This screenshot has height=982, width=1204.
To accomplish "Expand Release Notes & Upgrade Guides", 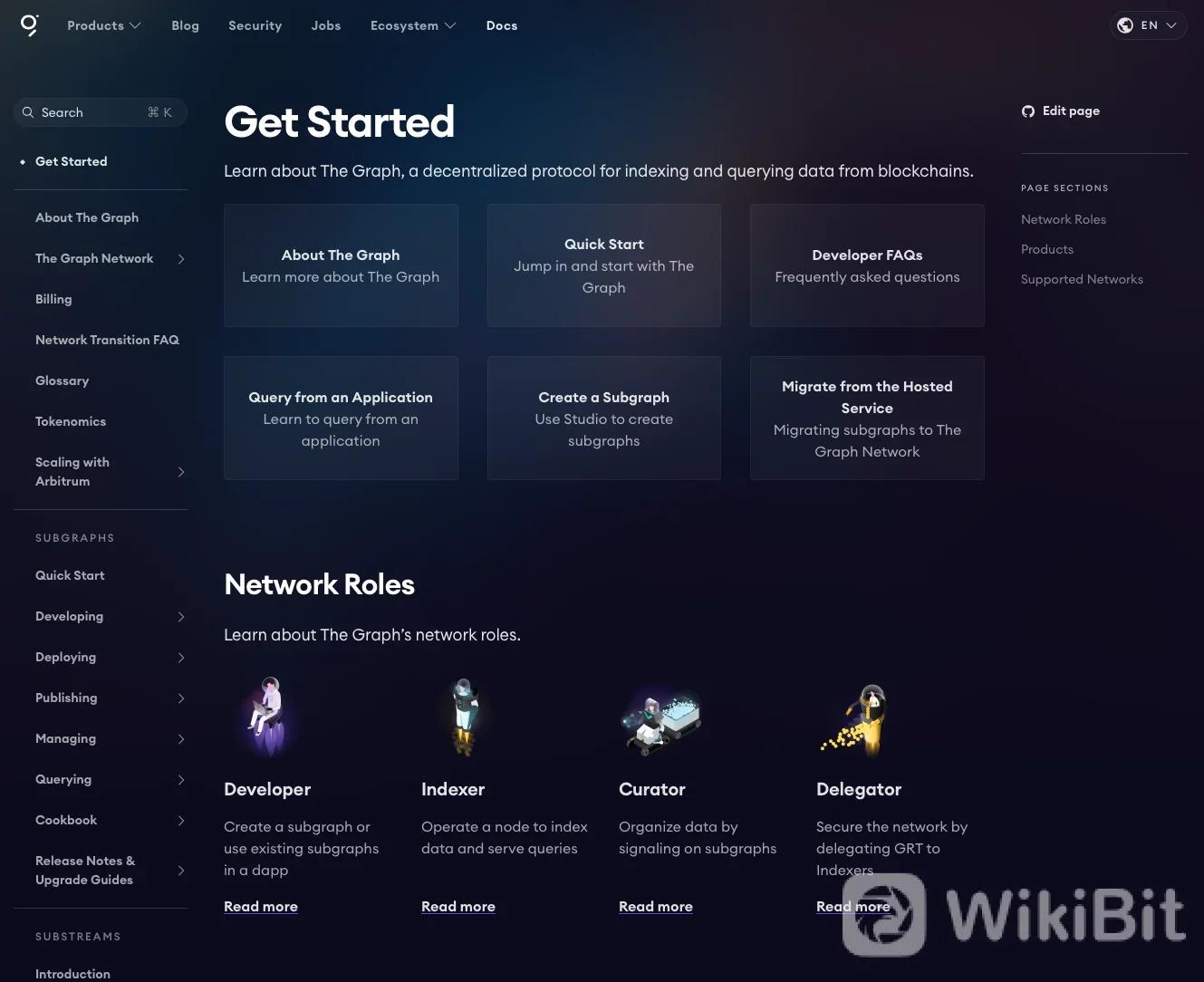I will [x=181, y=871].
